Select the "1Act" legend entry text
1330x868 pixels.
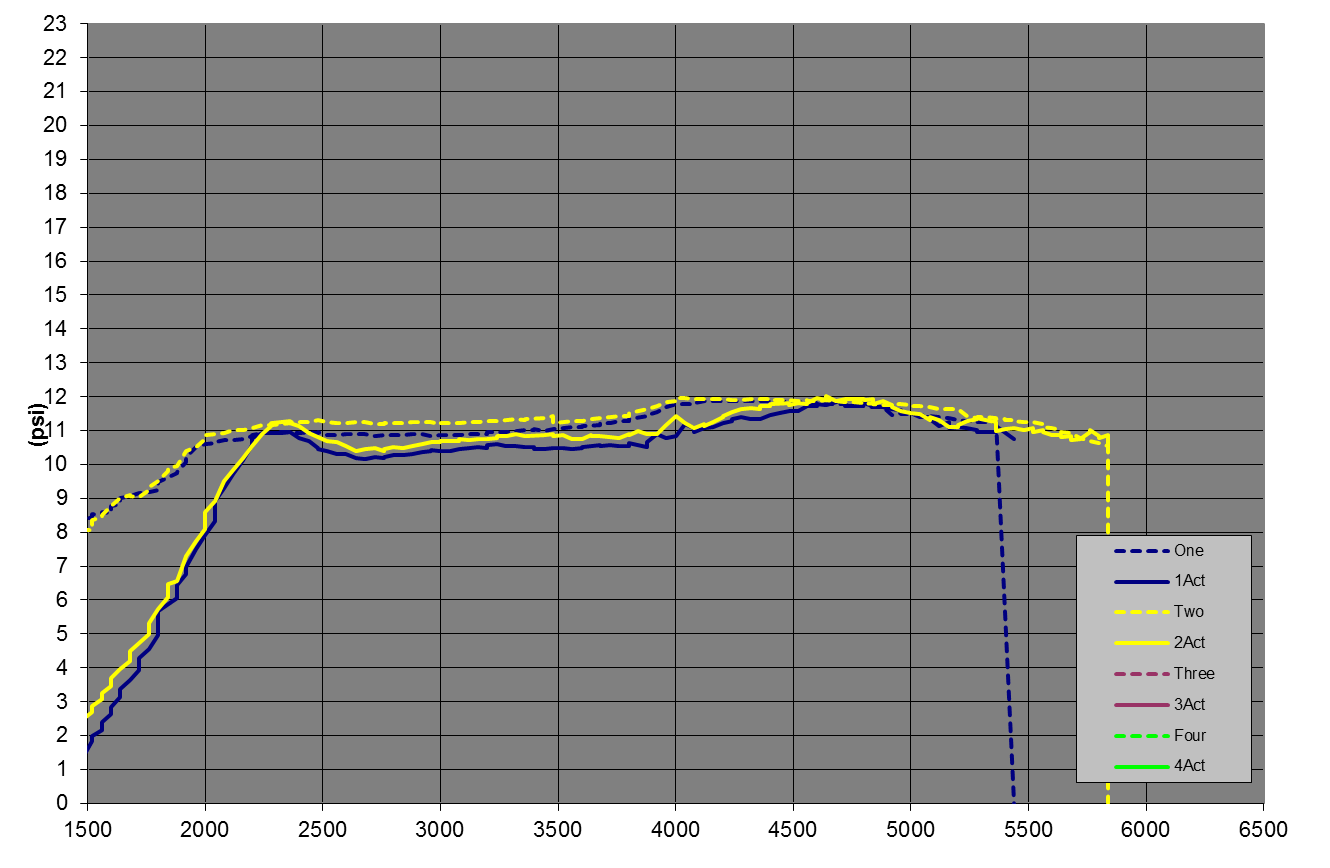click(x=1189, y=581)
